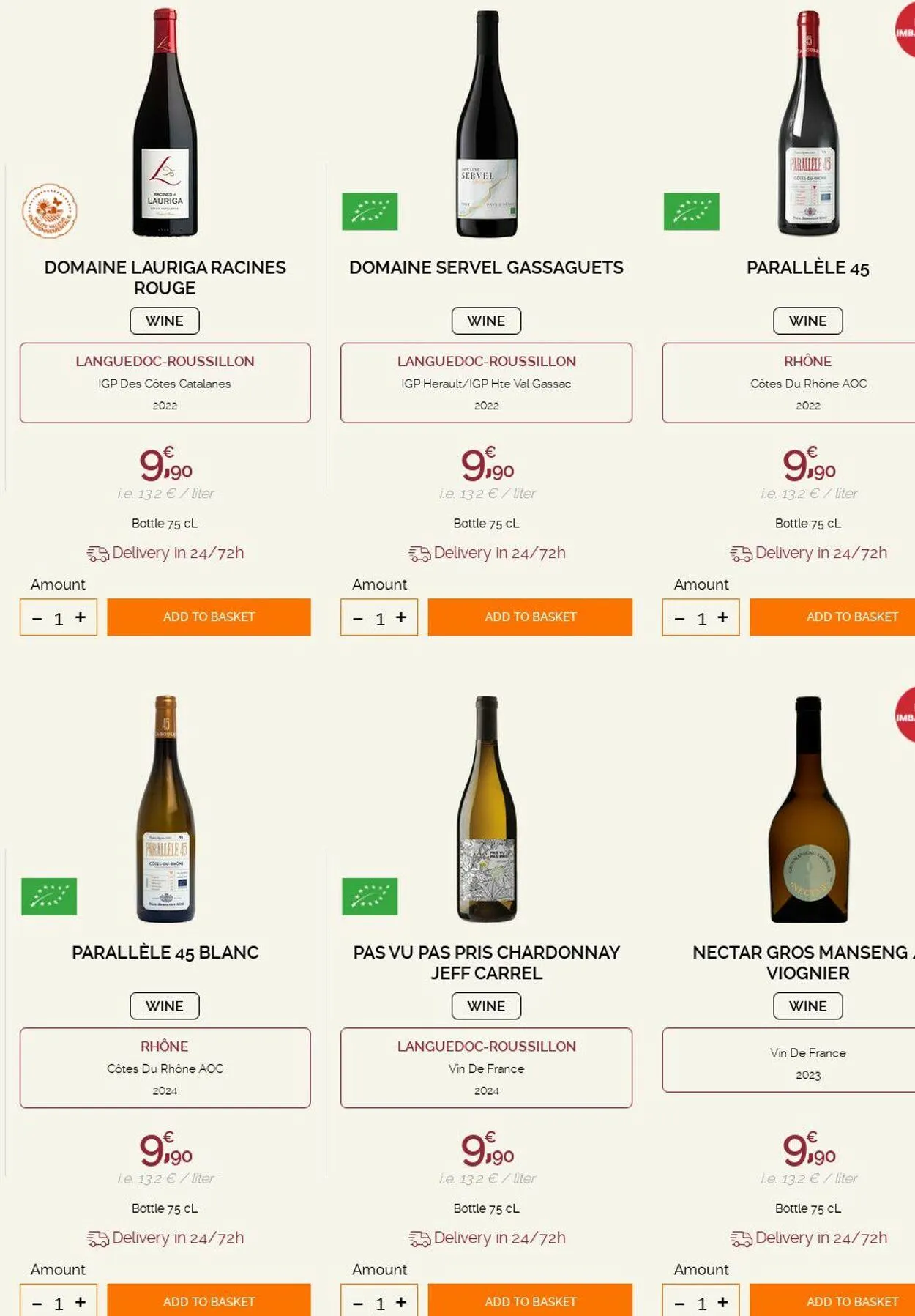Click the Pas Vu Pas Pris bottle image

[487, 808]
